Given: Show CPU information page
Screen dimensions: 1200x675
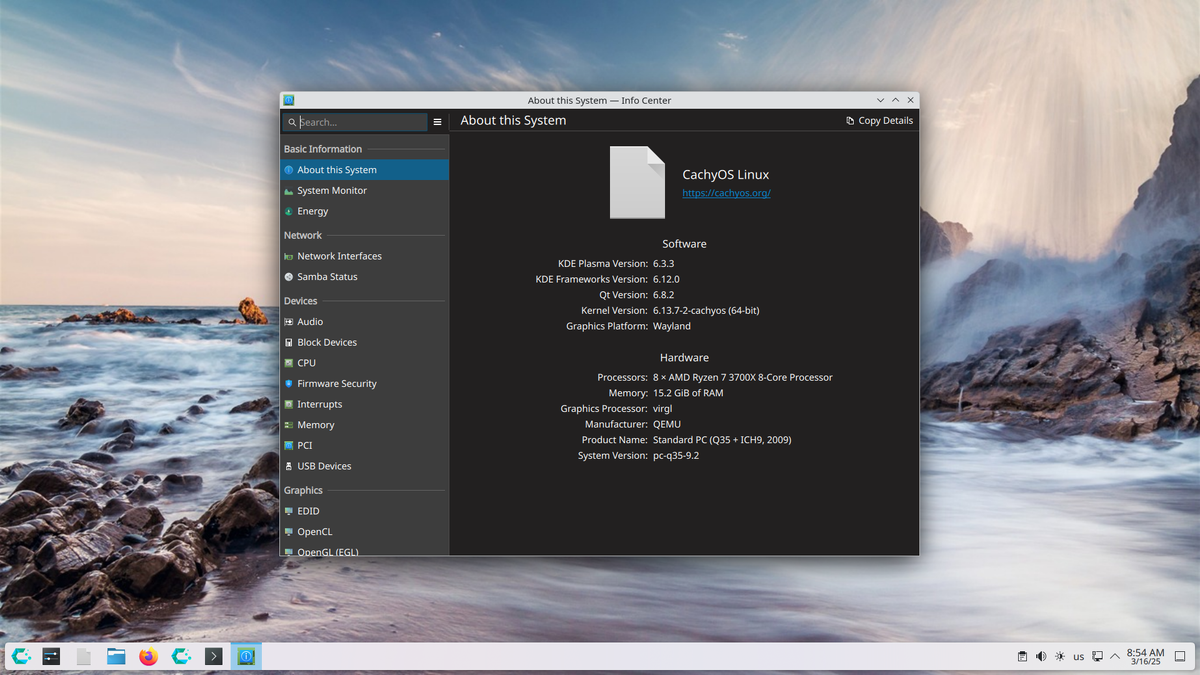Looking at the screenshot, I should point(364,363).
